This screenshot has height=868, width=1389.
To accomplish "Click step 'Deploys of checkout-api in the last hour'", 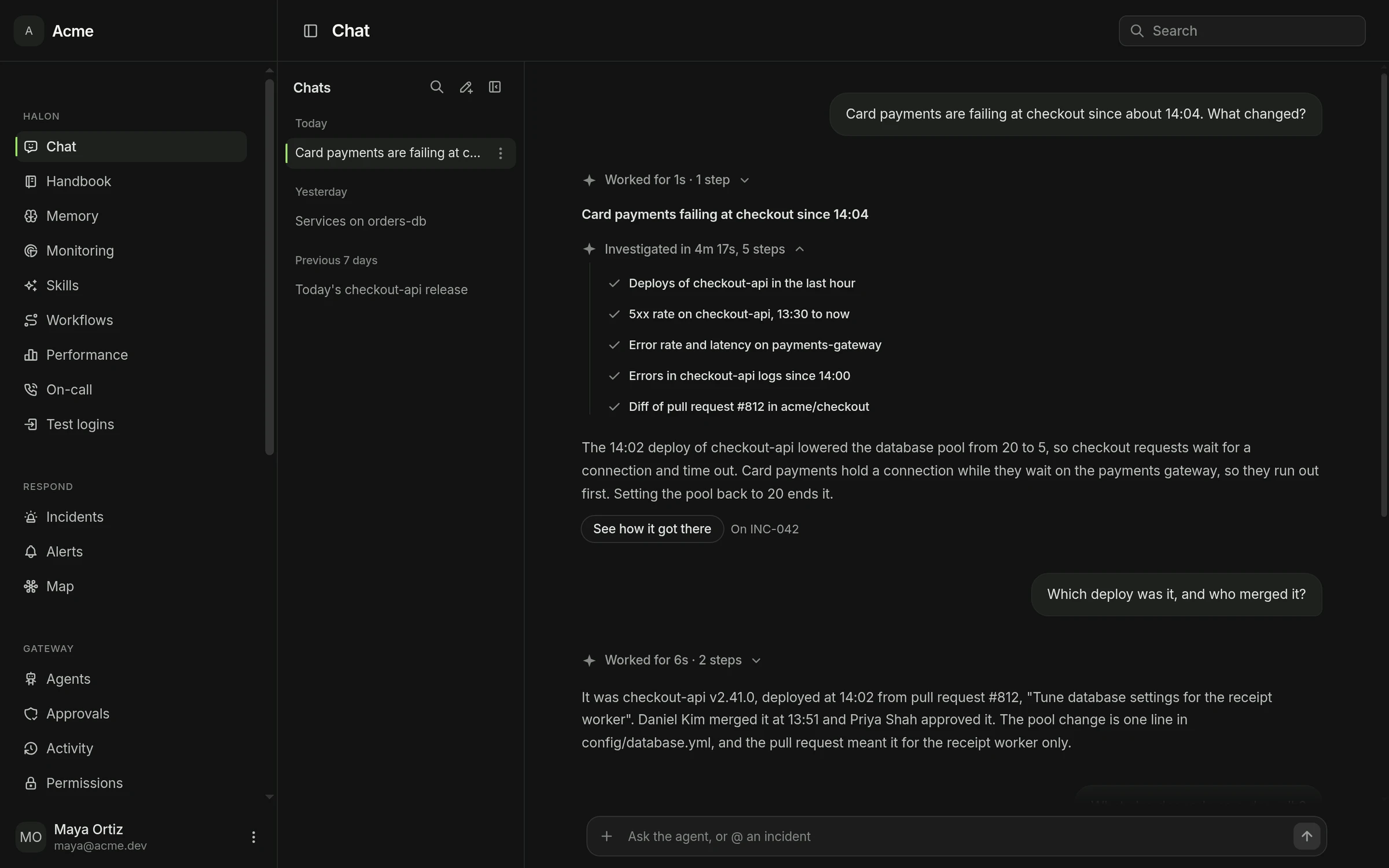I will pos(732,284).
